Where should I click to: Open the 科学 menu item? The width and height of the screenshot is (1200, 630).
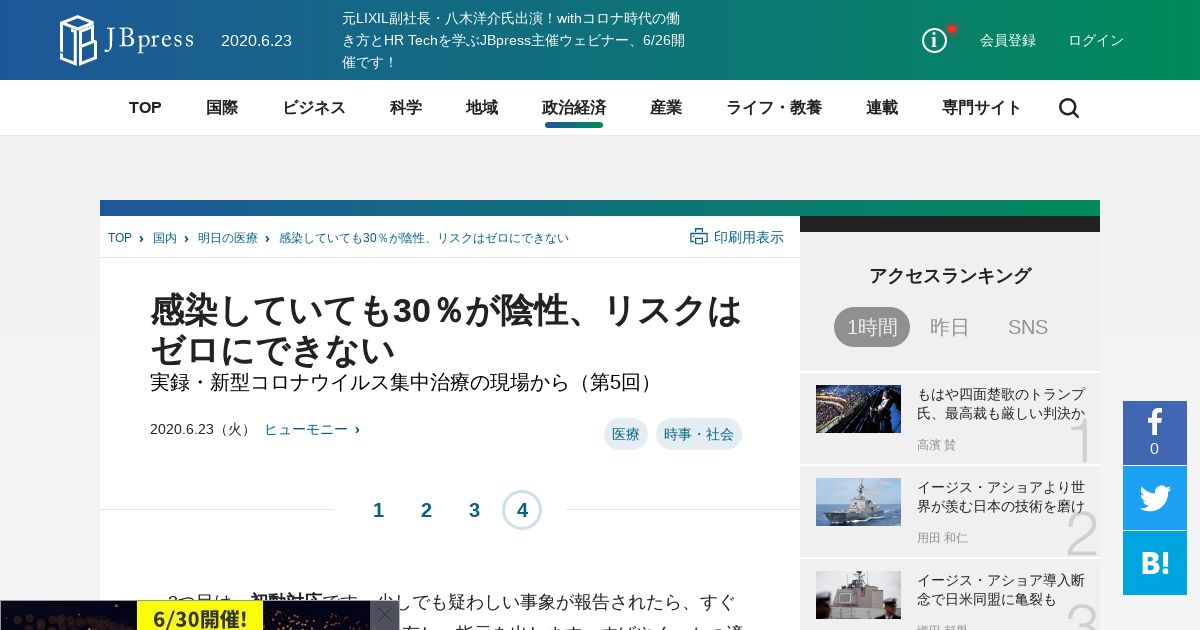[406, 108]
